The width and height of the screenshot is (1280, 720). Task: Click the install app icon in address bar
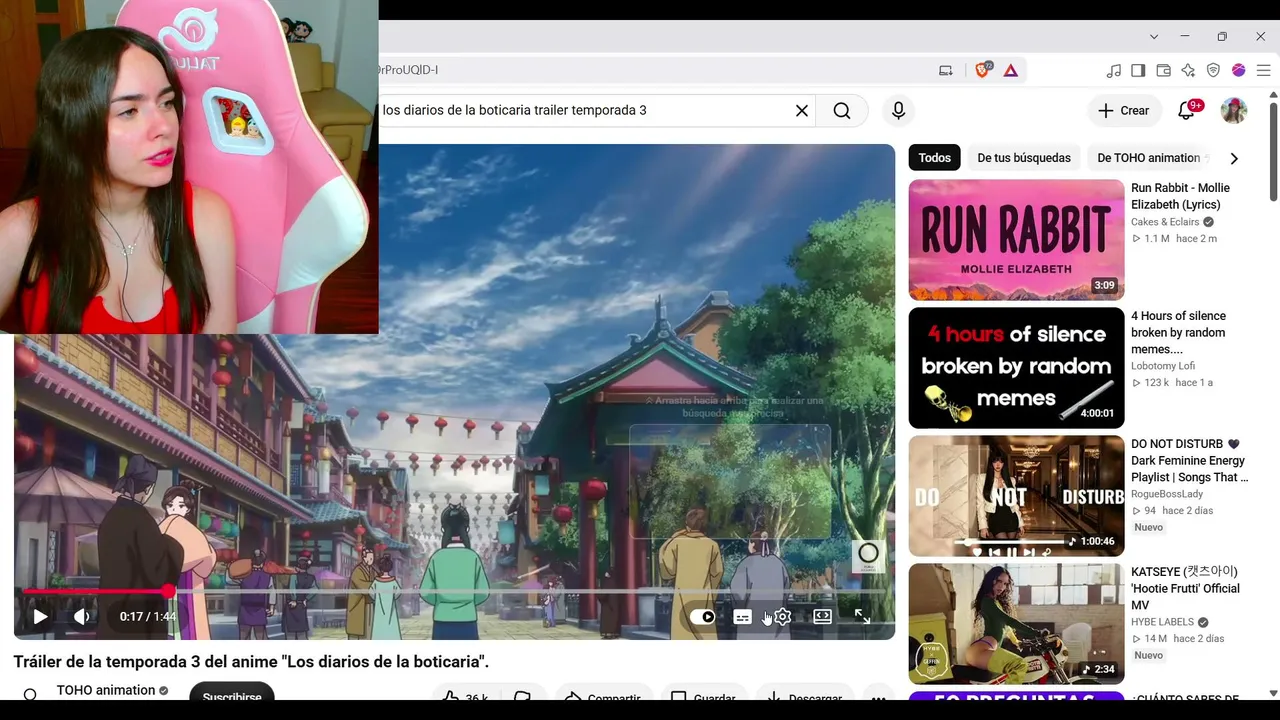[x=946, y=70]
